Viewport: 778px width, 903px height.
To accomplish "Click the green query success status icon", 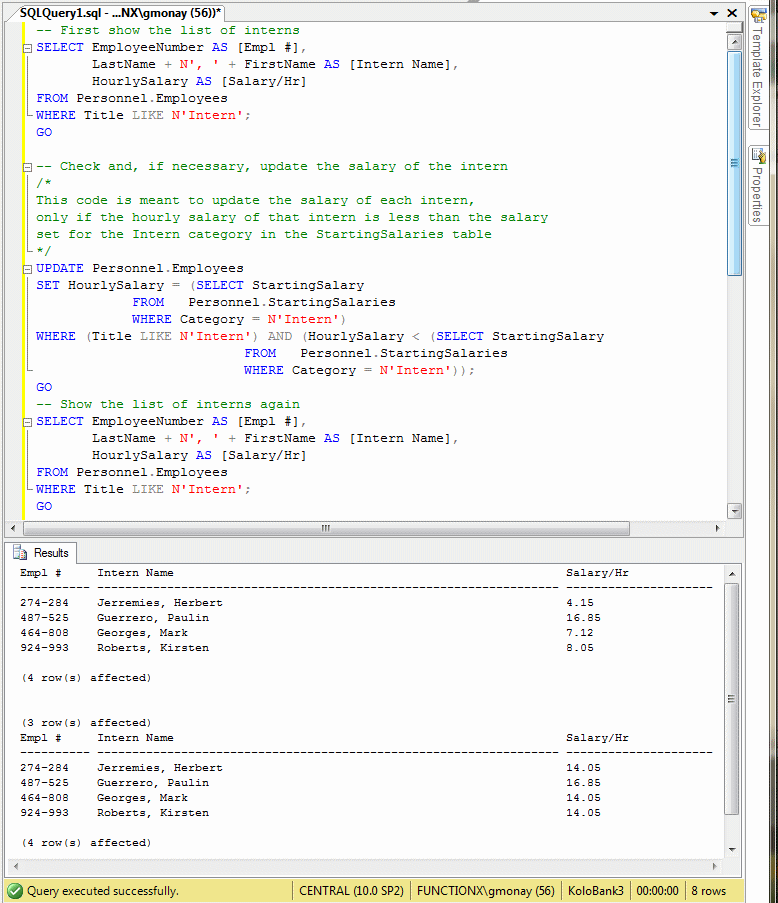I will pos(15,891).
